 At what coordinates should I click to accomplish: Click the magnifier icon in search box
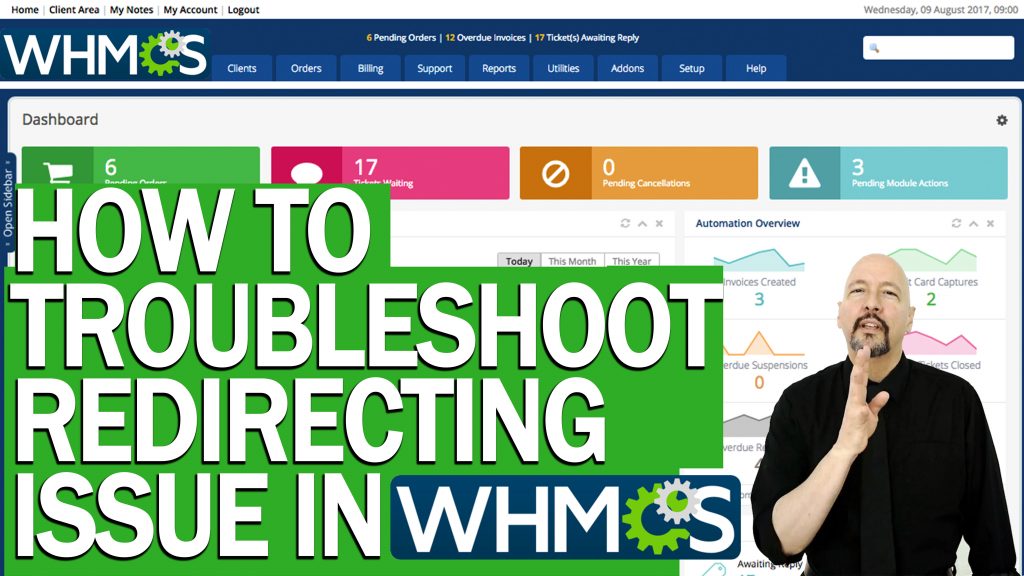(874, 48)
